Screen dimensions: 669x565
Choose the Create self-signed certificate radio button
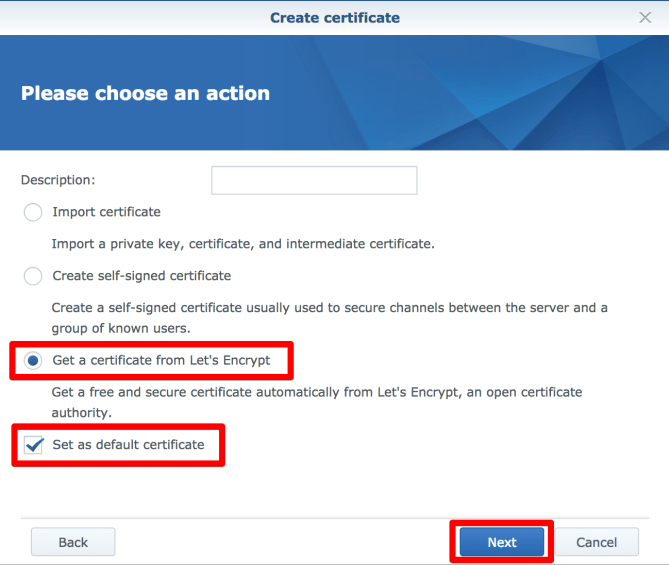pyautogui.click(x=33, y=276)
